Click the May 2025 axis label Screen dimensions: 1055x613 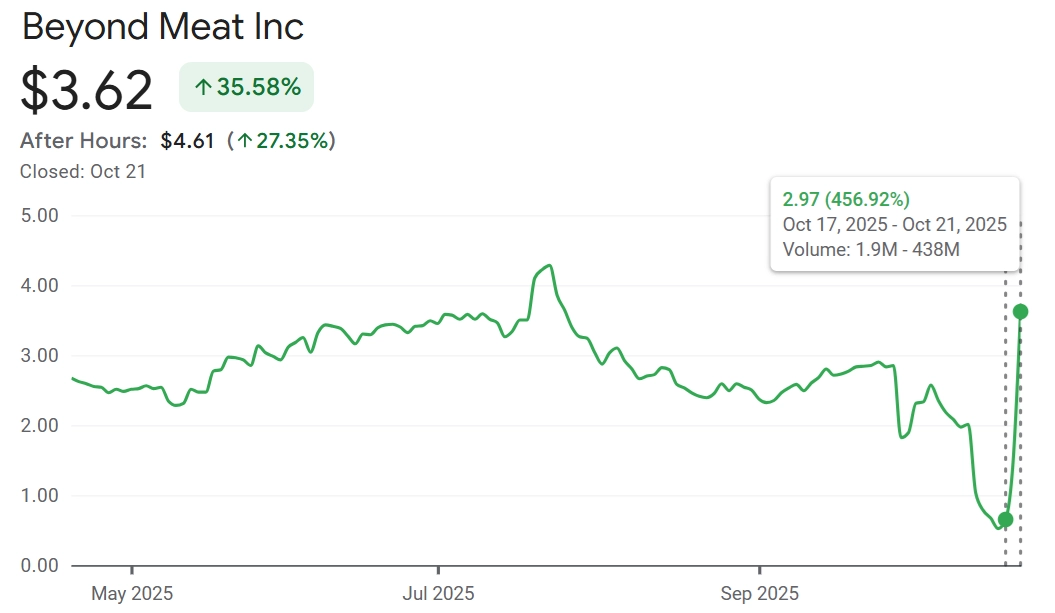pos(132,593)
